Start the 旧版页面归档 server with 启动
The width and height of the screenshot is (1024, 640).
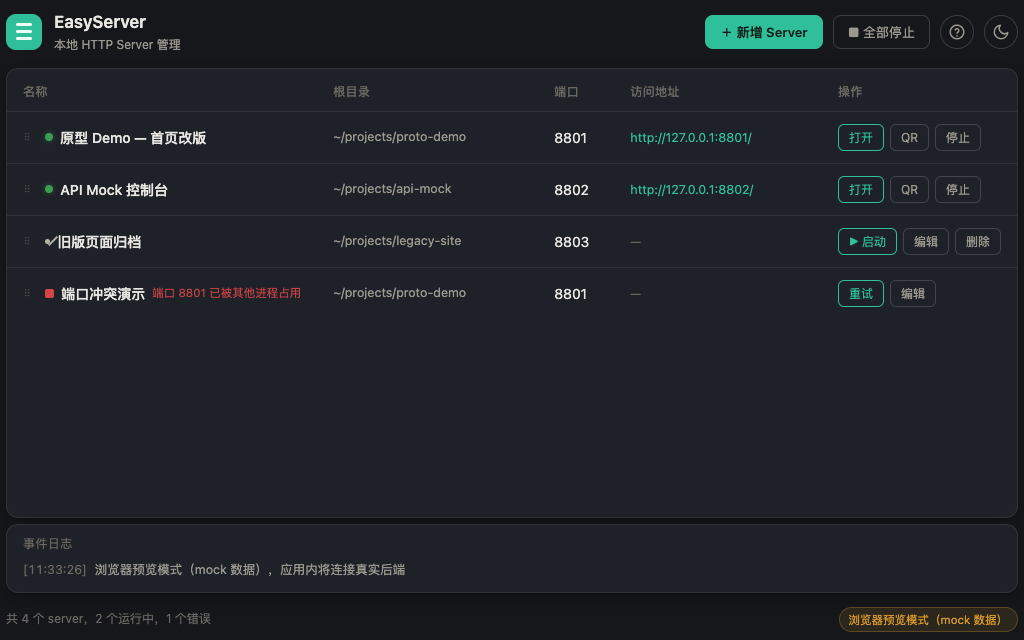(867, 242)
